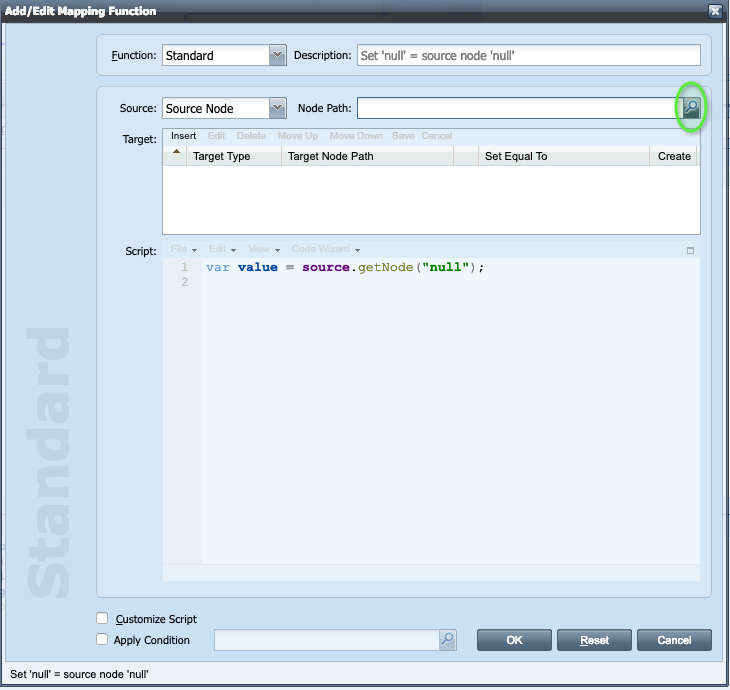Close the Add/Edit Mapping Function dialog
Image resolution: width=730 pixels, height=690 pixels.
tap(715, 11)
